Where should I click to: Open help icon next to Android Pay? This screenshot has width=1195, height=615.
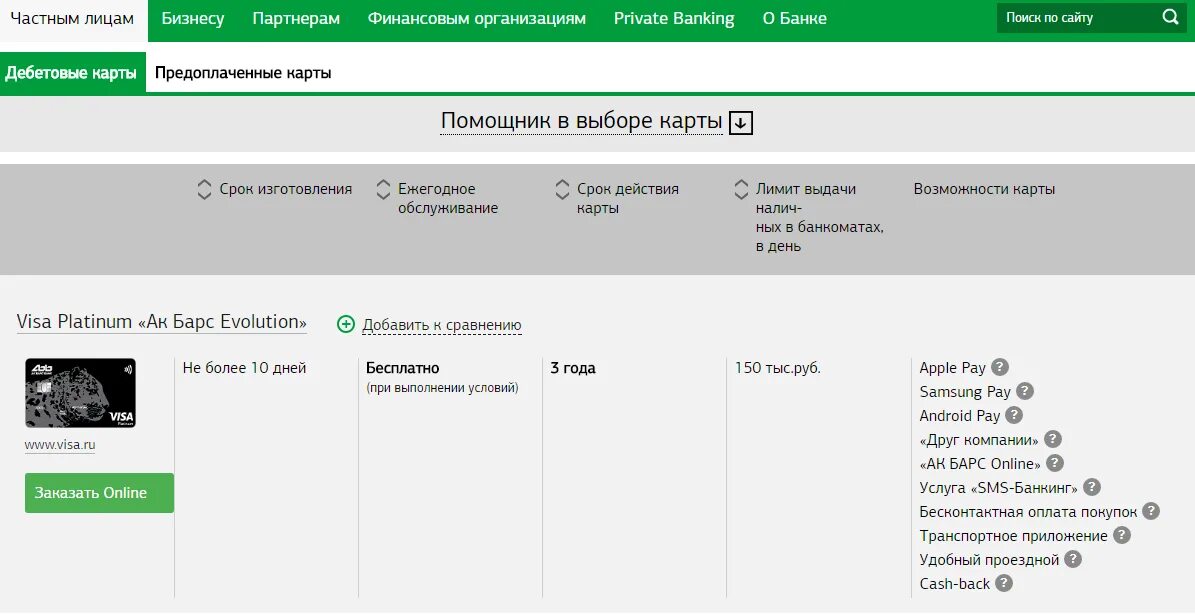coord(1014,415)
